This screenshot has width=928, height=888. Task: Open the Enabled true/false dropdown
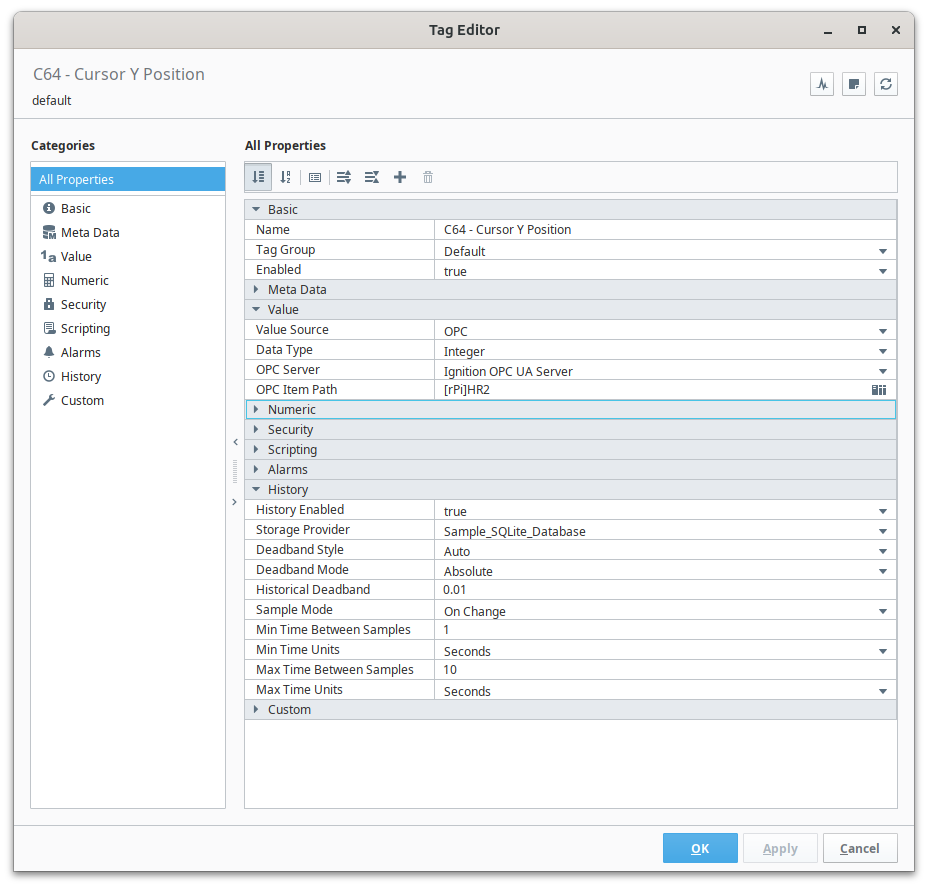[882, 271]
